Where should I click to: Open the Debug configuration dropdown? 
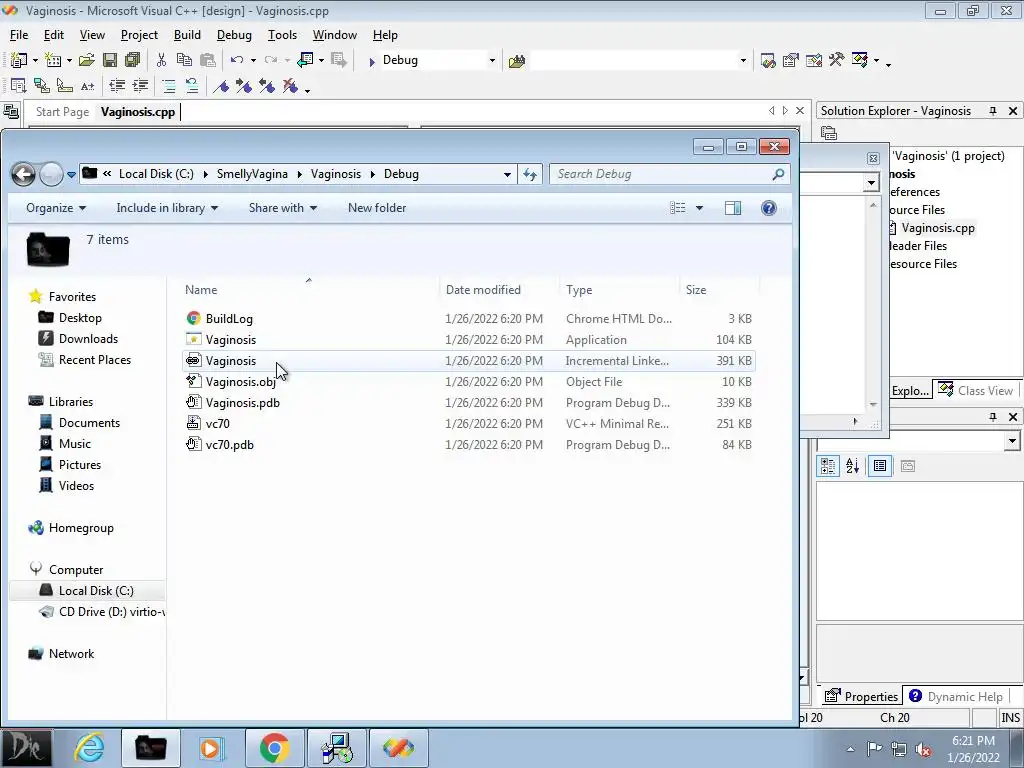point(492,61)
